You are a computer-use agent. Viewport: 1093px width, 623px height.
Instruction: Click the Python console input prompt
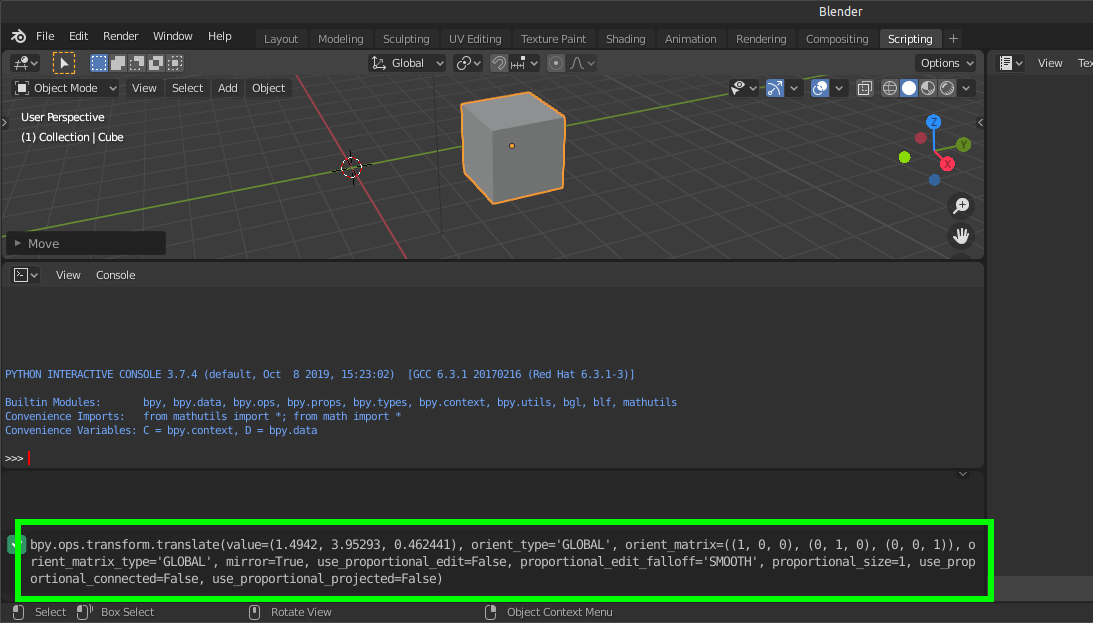pos(30,458)
